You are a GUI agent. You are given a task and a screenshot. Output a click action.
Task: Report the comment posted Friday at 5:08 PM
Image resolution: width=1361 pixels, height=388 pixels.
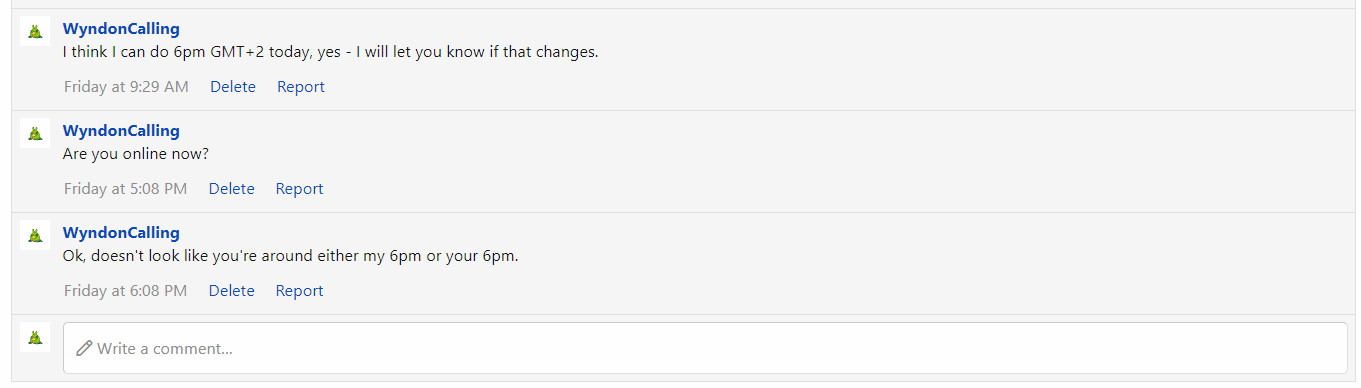click(x=300, y=189)
